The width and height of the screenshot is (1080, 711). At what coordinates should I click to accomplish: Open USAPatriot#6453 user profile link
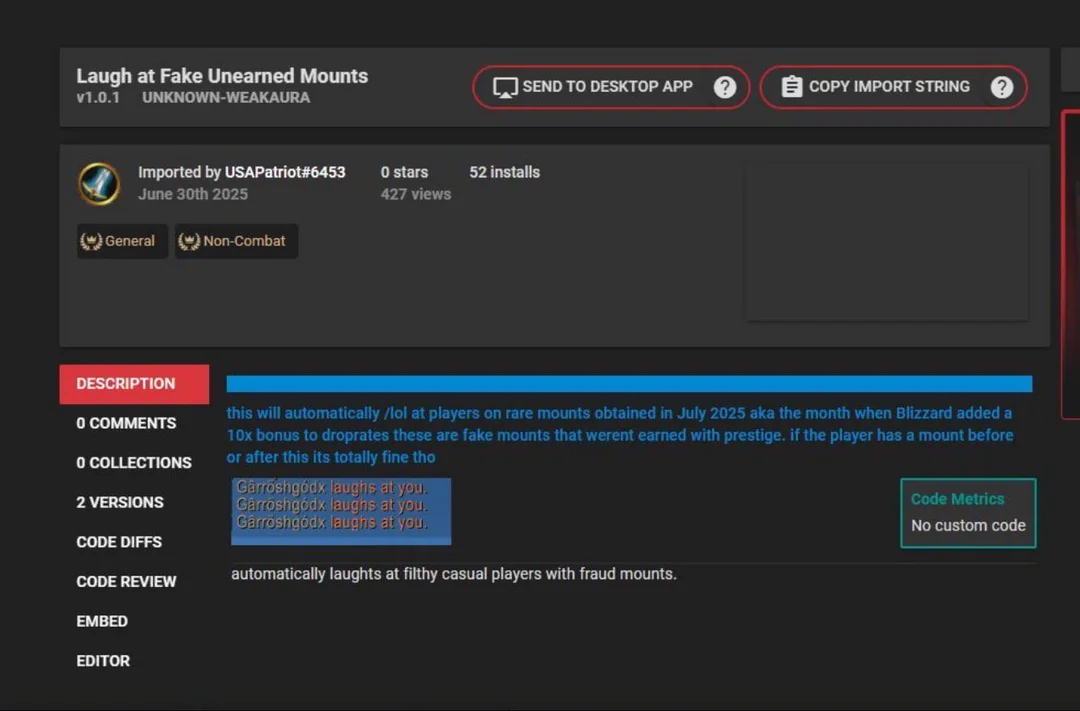[x=284, y=172]
